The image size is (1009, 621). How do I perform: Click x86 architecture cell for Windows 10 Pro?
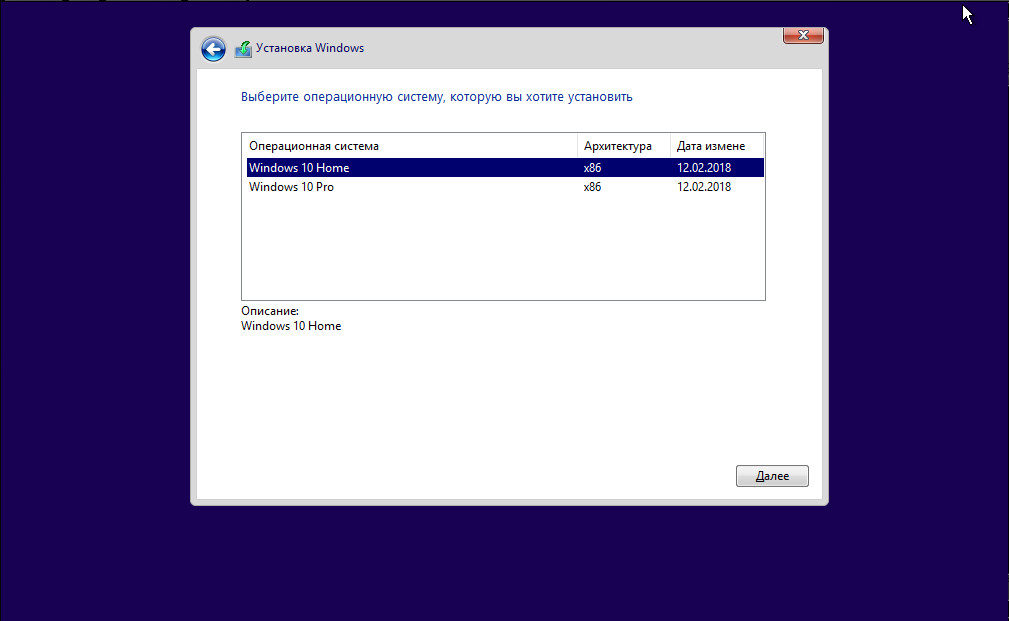coord(592,187)
